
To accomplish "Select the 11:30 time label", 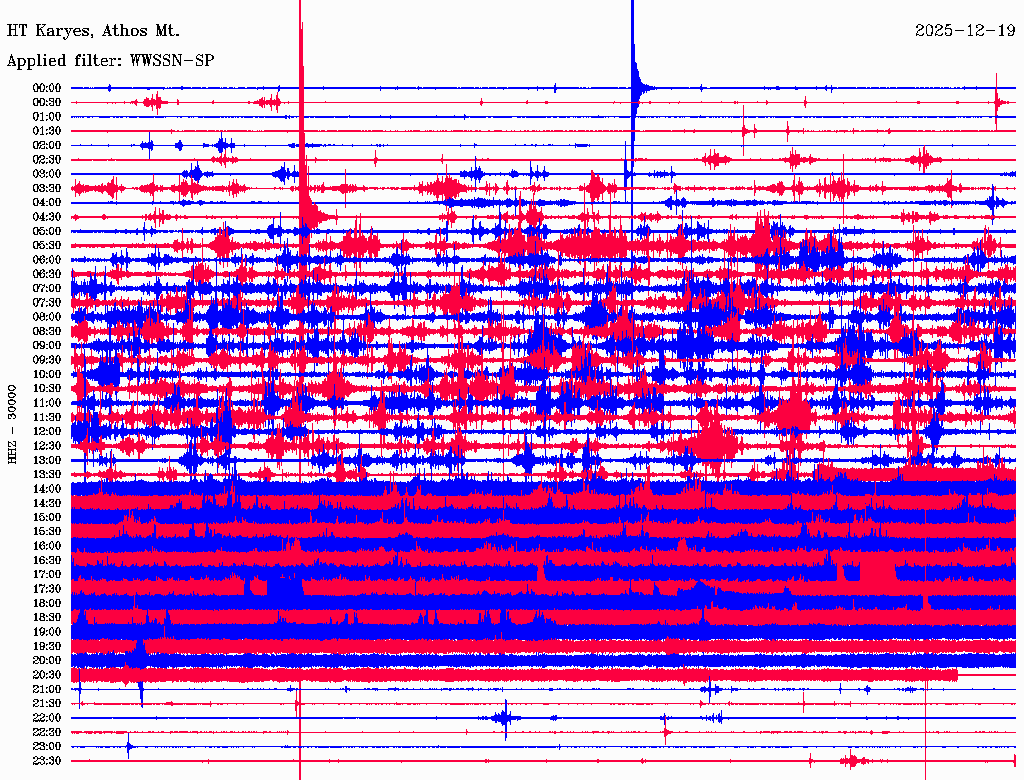I will 46,417.
